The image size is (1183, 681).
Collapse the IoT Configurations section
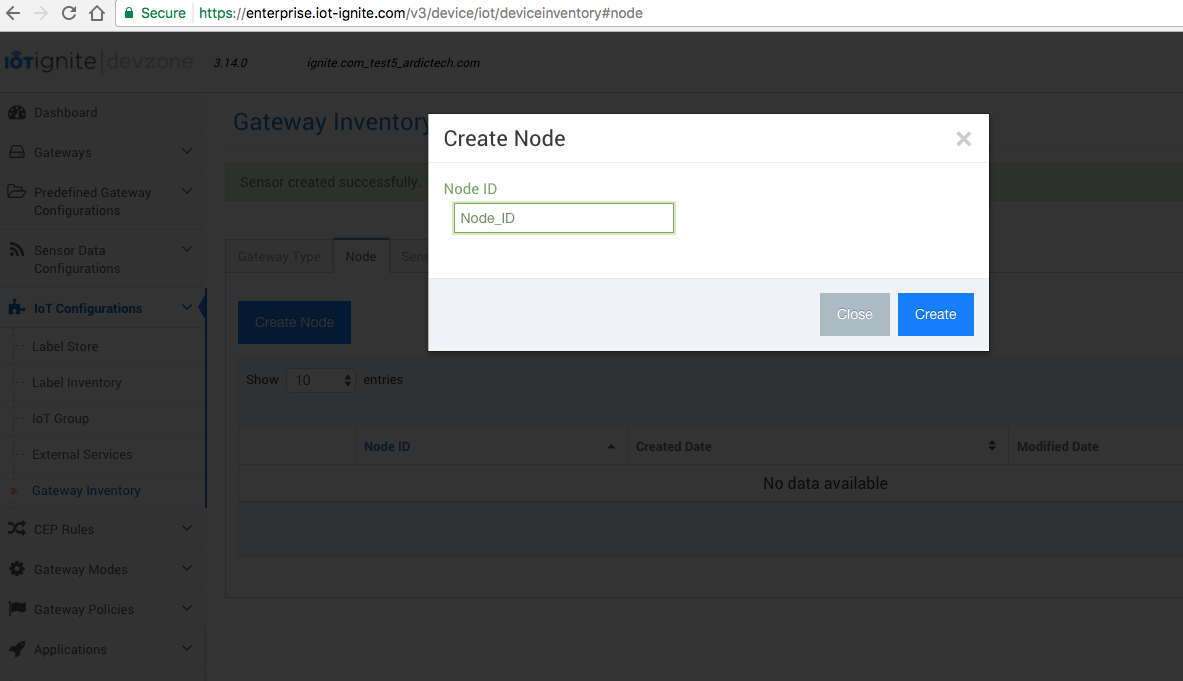click(186, 307)
